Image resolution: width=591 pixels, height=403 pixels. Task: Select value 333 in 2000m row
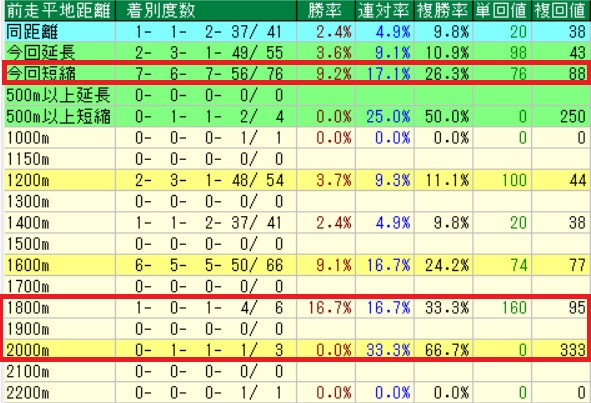573,351
